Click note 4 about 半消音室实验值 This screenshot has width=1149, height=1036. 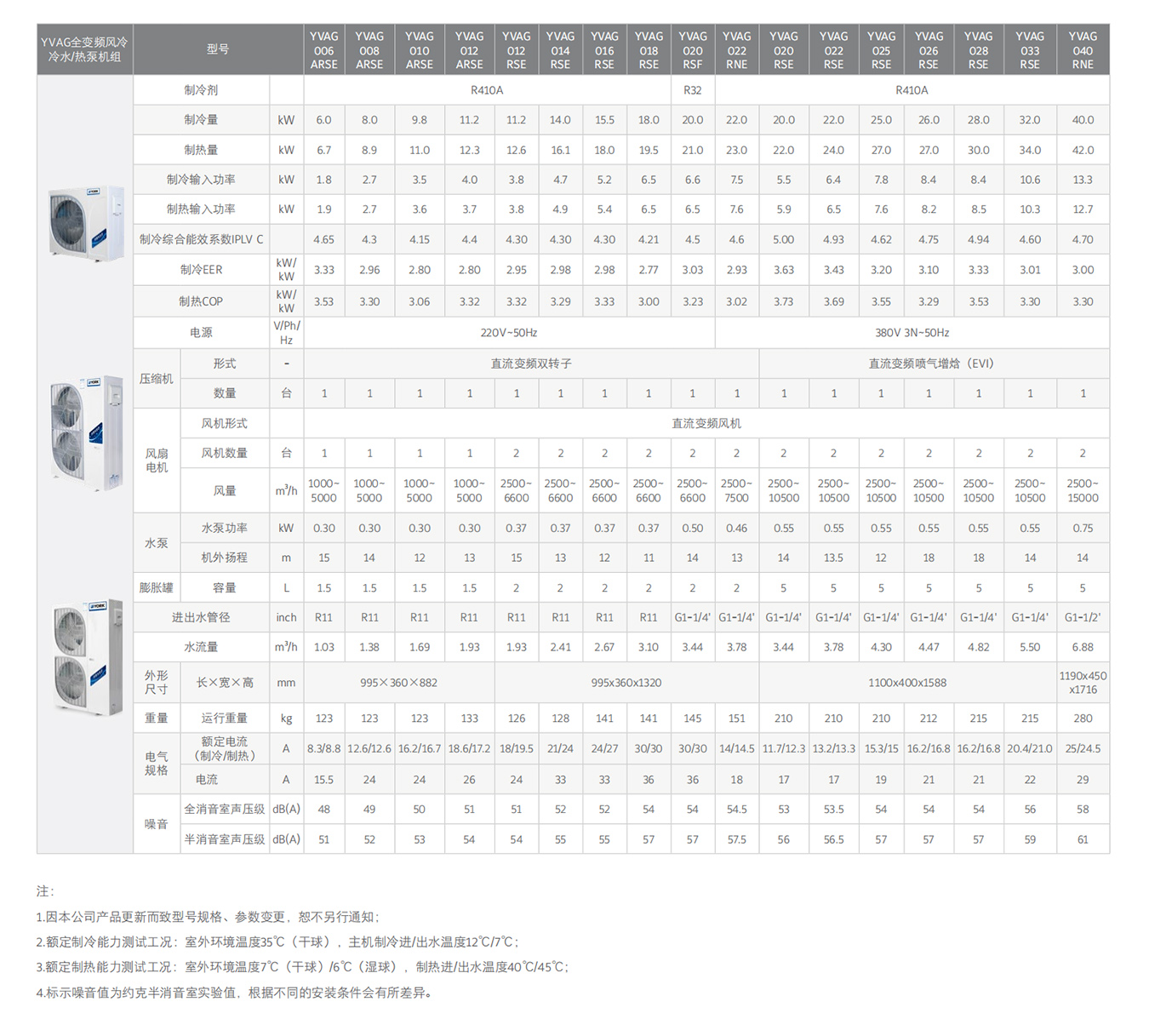(x=234, y=992)
